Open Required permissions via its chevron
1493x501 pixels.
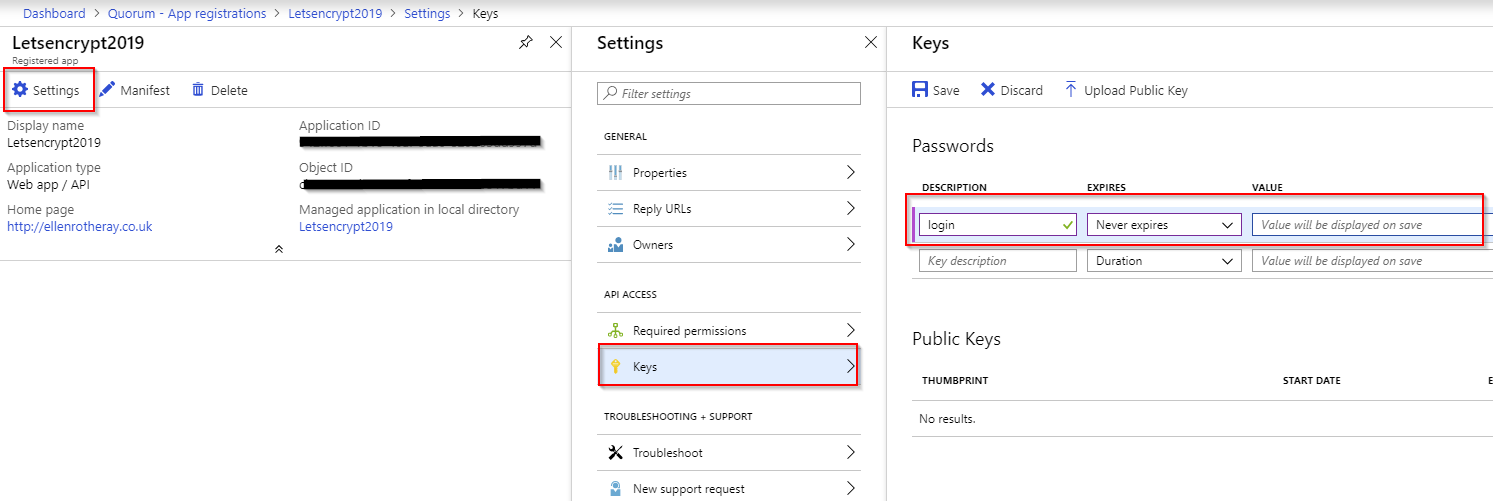pos(851,331)
